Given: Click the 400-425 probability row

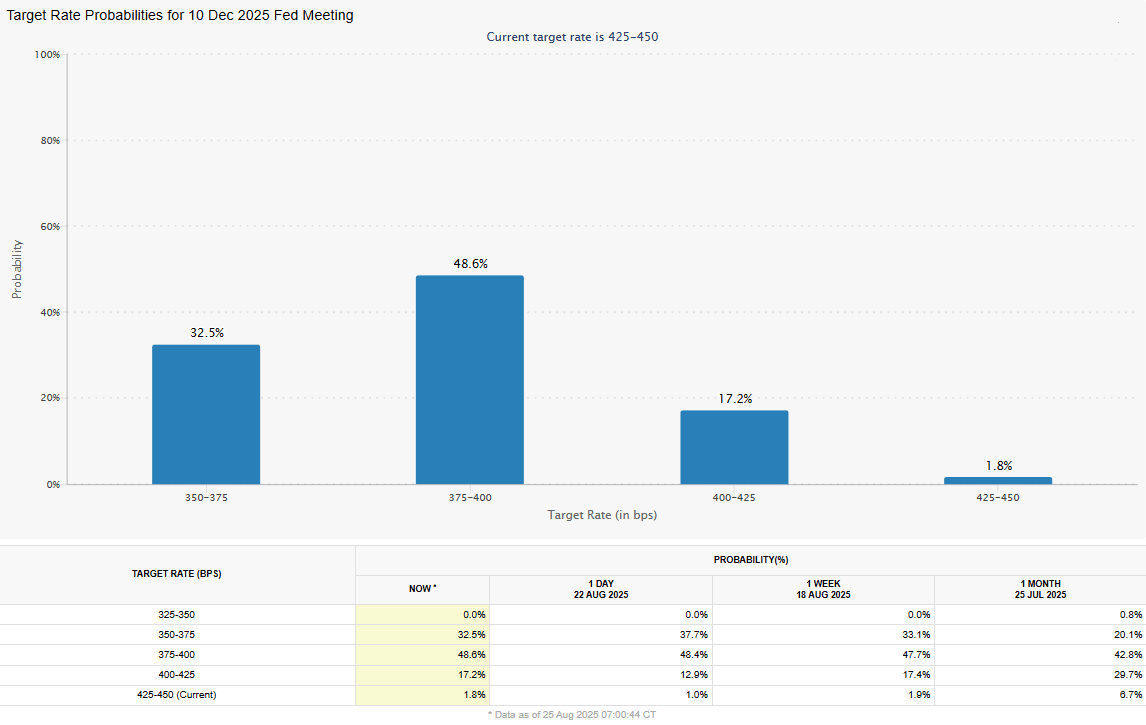Looking at the screenshot, I should [x=178, y=675].
